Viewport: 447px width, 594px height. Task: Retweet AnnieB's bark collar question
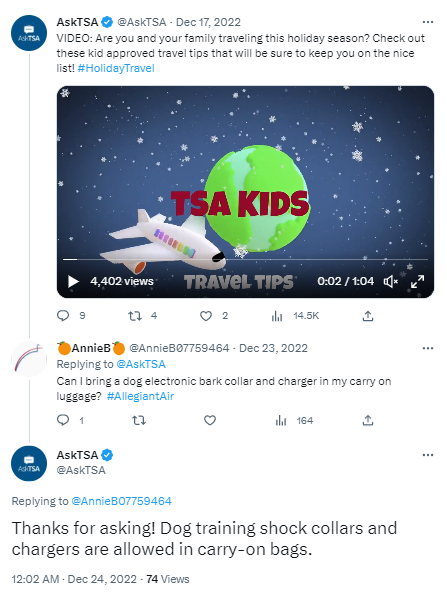point(139,420)
